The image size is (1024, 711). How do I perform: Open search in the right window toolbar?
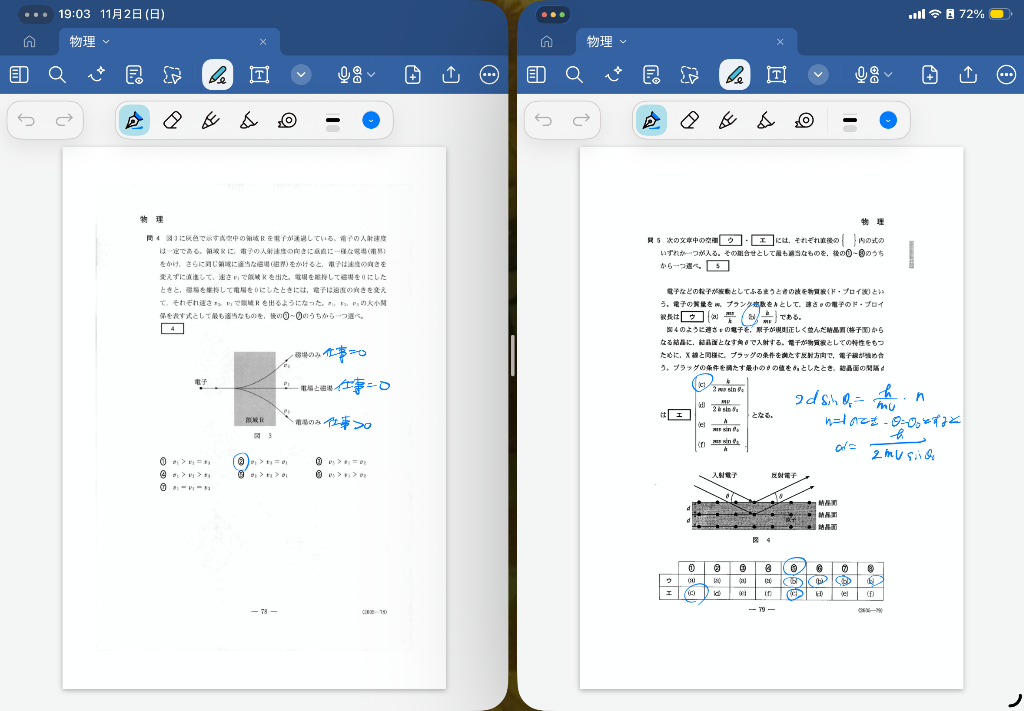coord(574,75)
